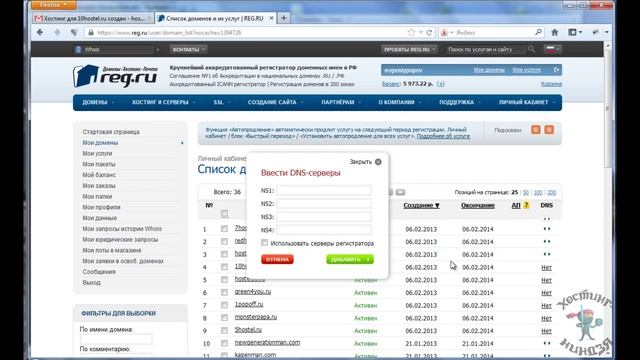The height and width of the screenshot is (360, 640).
Task: Open the language flag dropdown
Action: (553, 49)
